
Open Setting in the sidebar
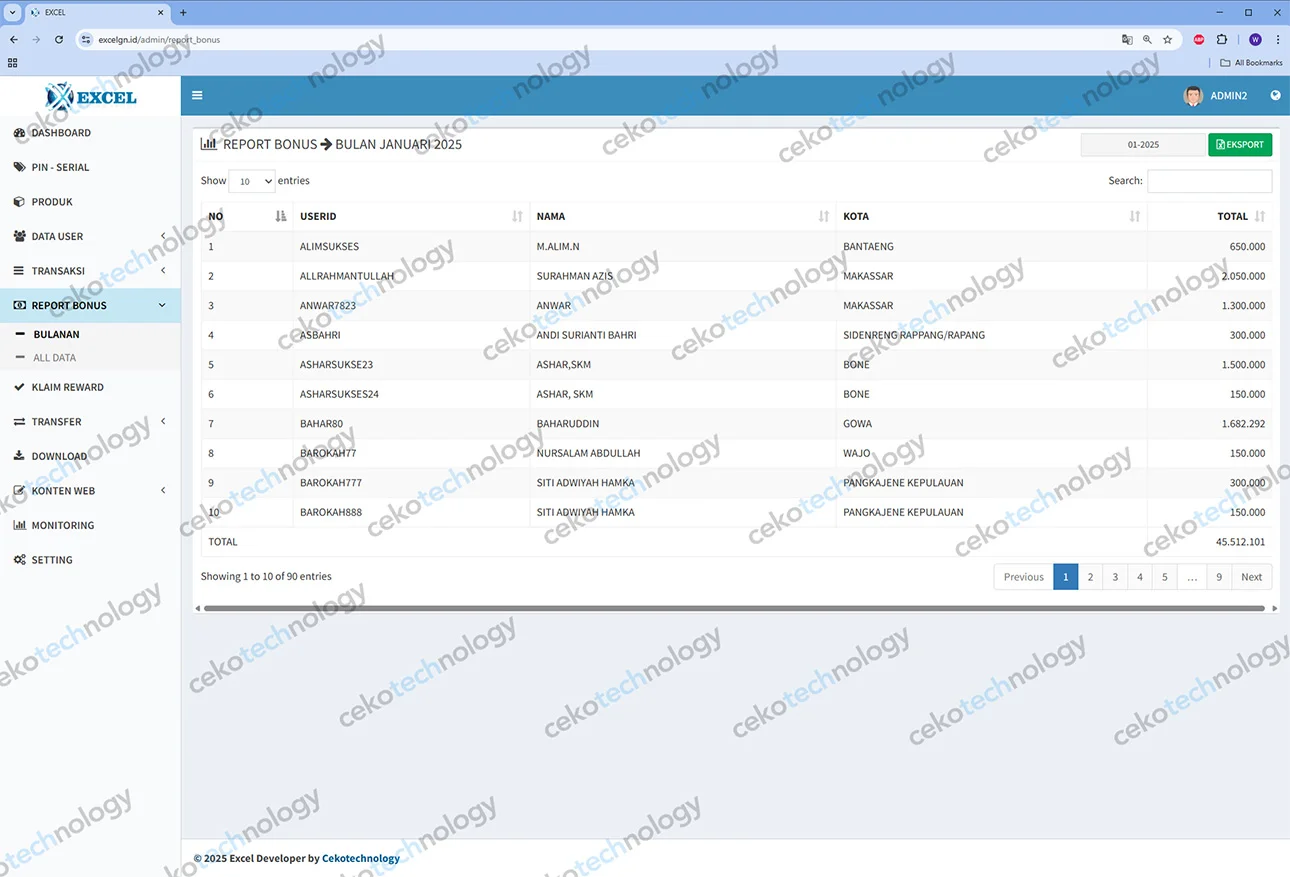pyautogui.click(x=52, y=561)
